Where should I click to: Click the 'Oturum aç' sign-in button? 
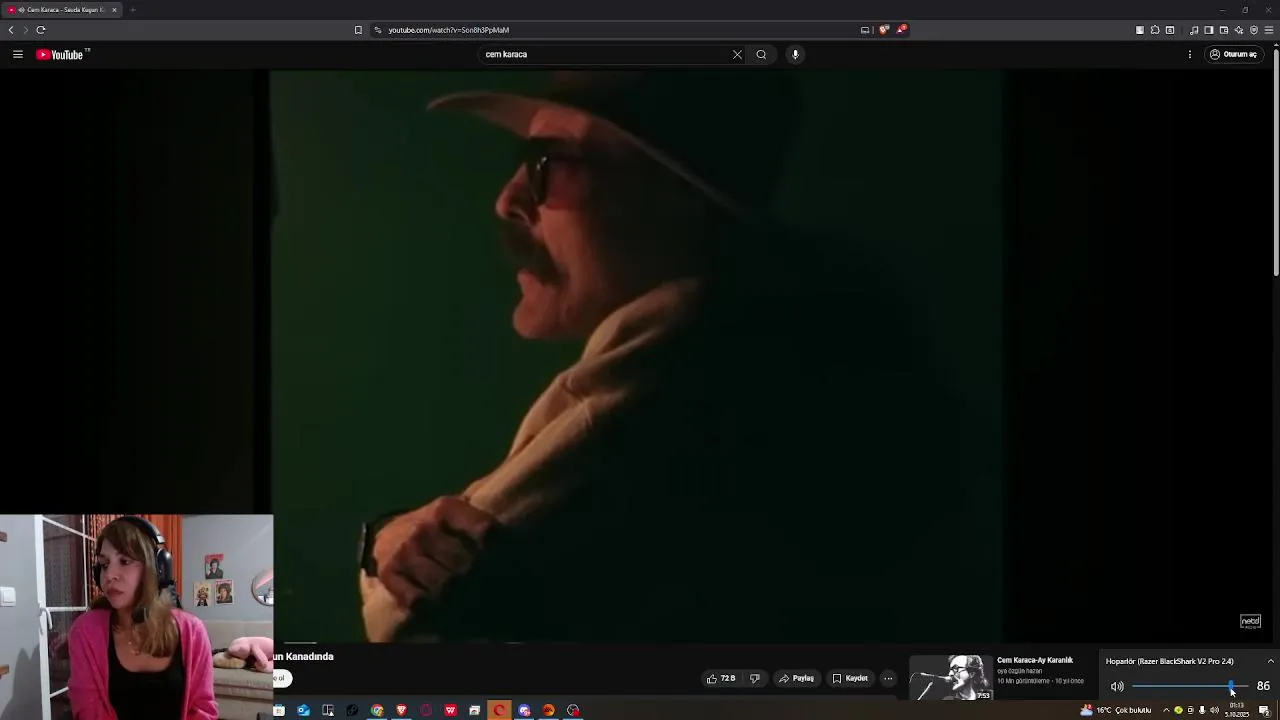point(1233,54)
